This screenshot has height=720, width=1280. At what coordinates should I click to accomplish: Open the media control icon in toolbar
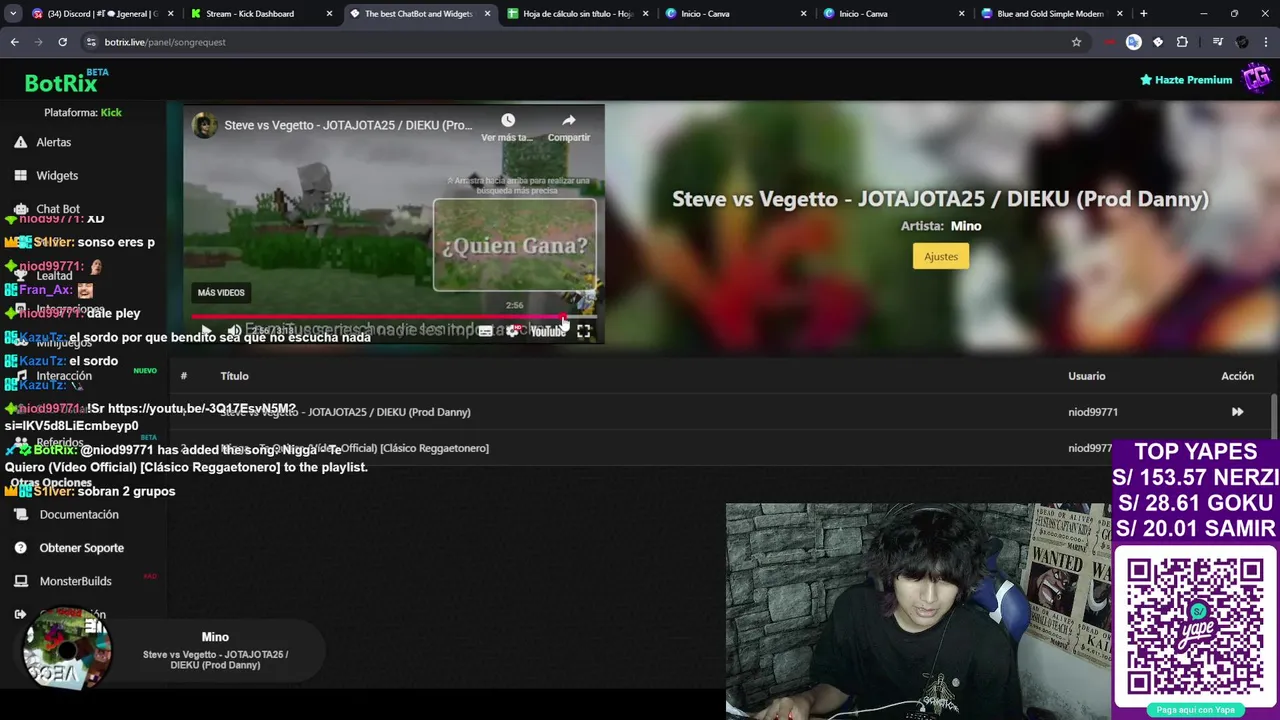pos(1217,42)
